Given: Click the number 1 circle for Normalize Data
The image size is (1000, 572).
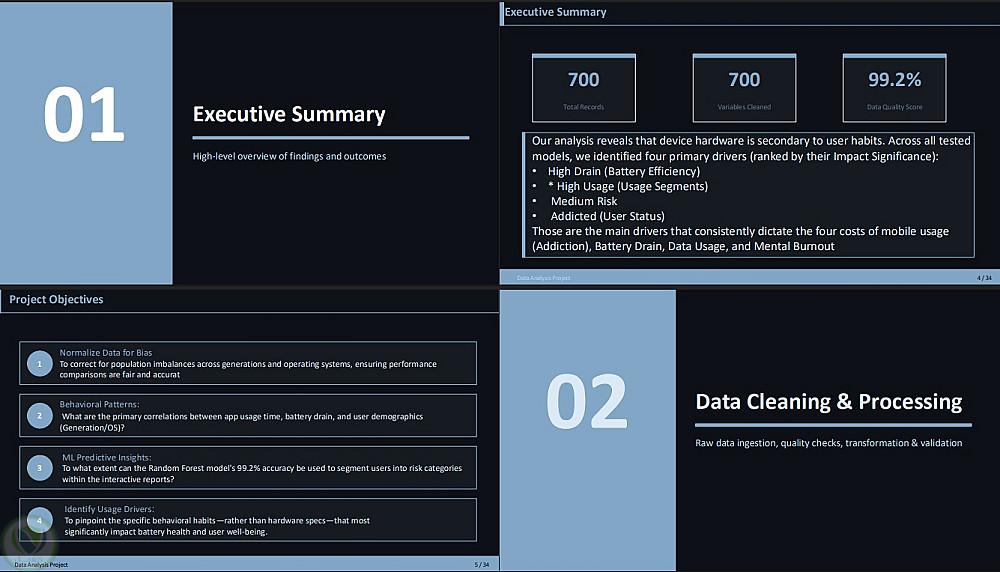Looking at the screenshot, I should tap(40, 363).
